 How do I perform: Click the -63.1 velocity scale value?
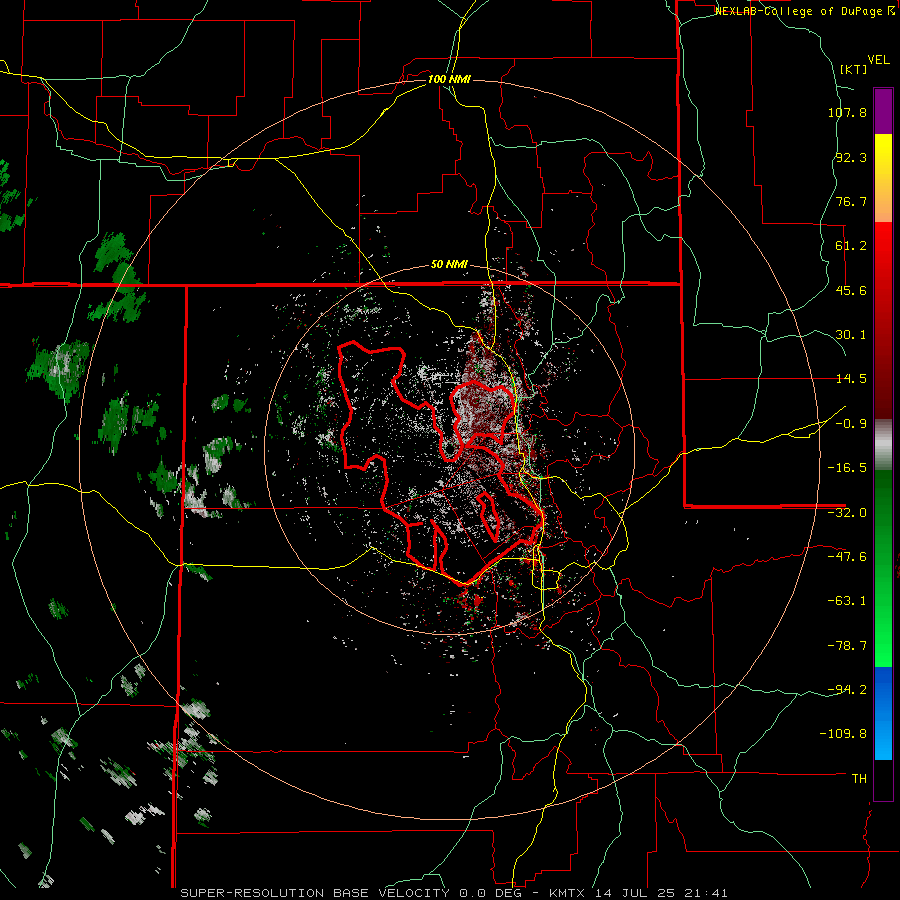(x=847, y=601)
